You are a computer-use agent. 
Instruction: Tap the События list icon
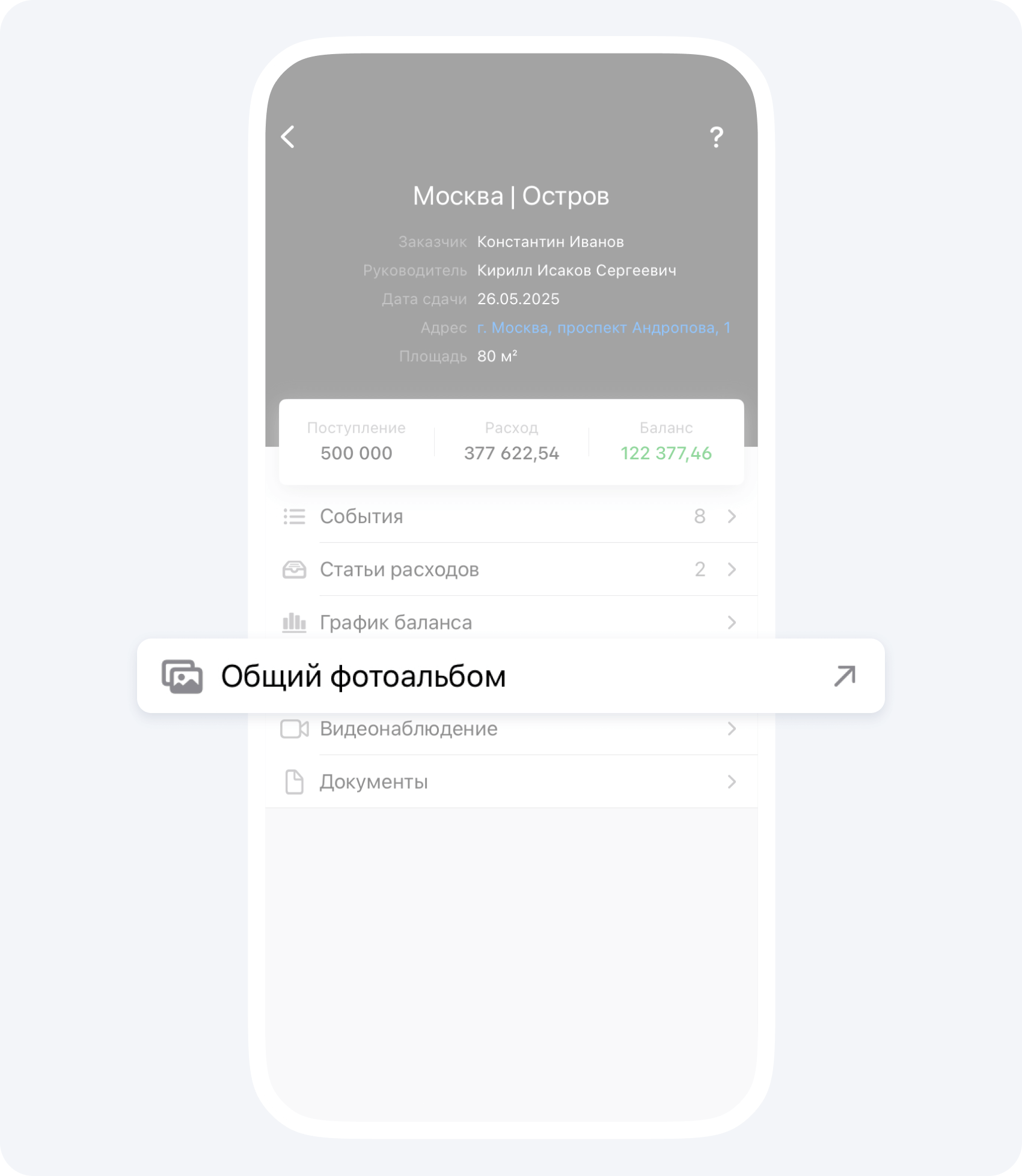point(294,516)
